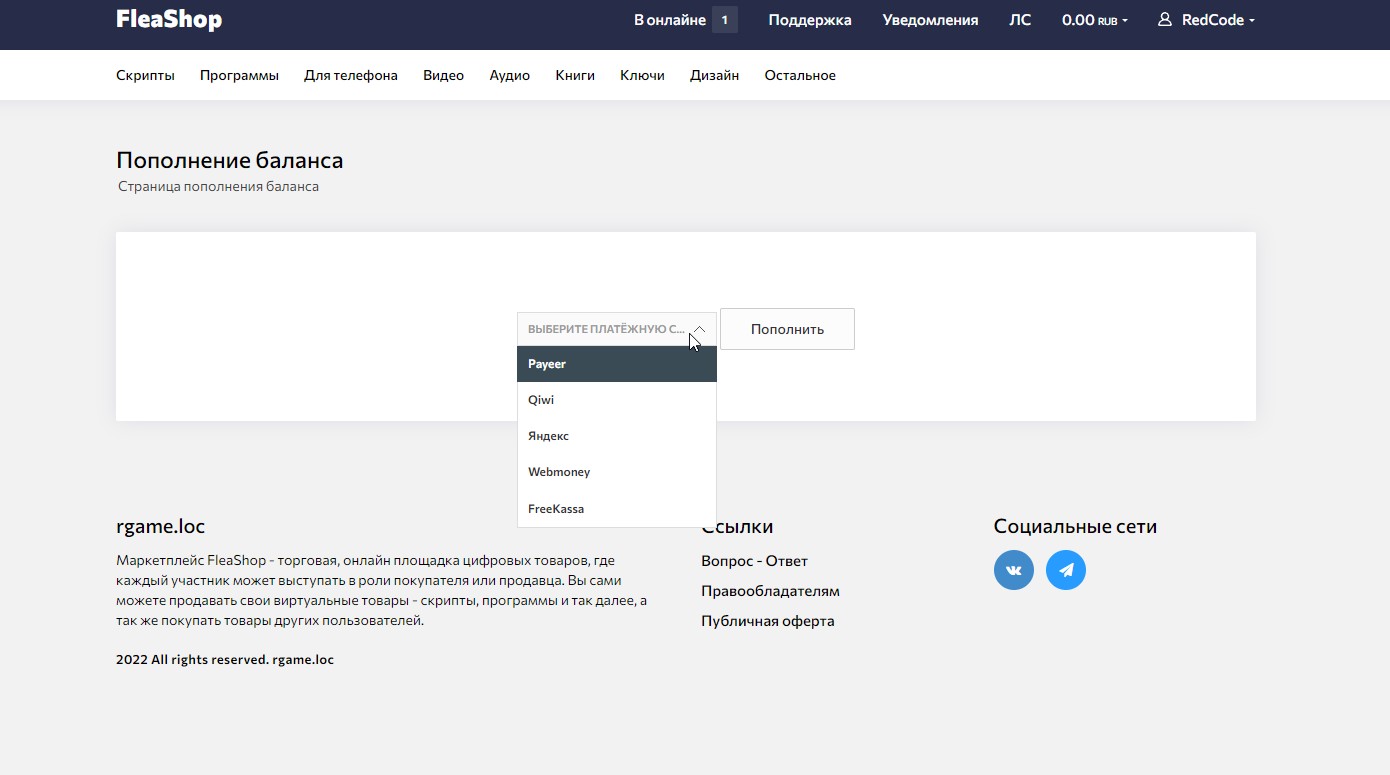This screenshot has height=775, width=1390.
Task: Open the Скрипты category
Action: (x=145, y=75)
